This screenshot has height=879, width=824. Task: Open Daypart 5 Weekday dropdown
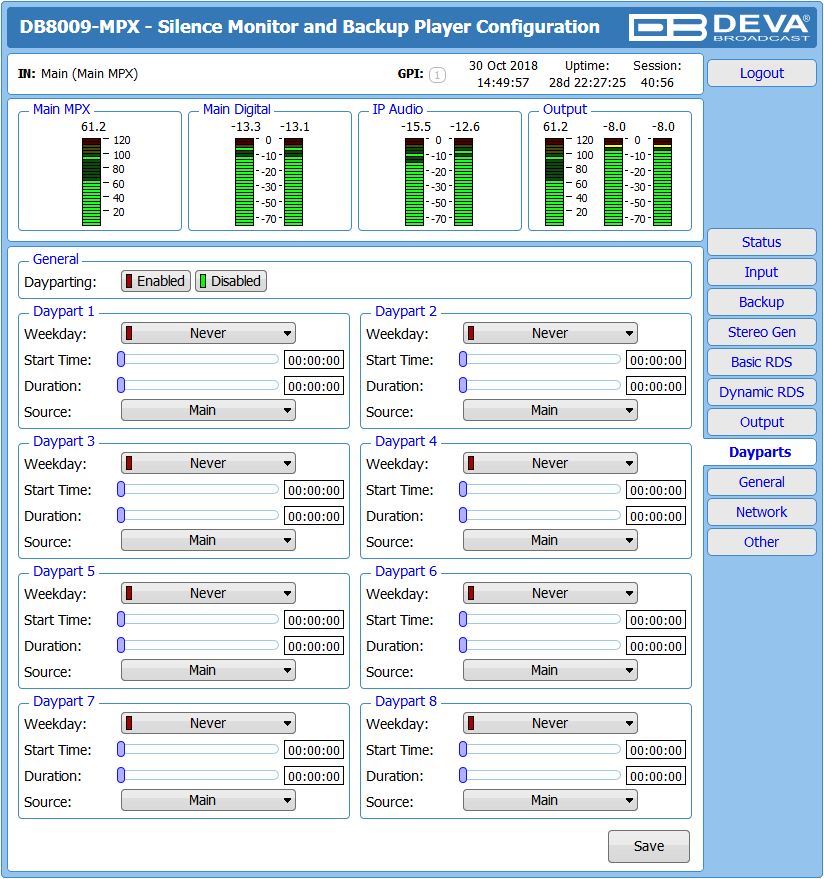pyautogui.click(x=208, y=593)
